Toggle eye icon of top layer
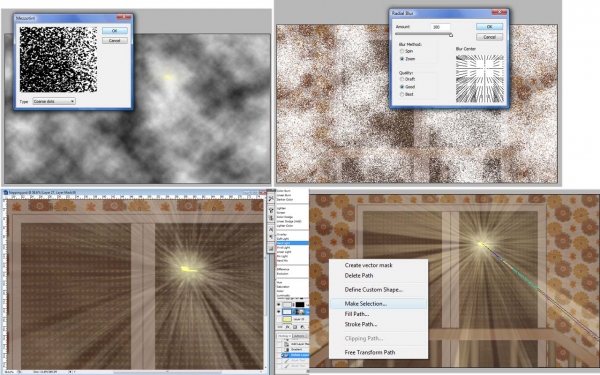The height and width of the screenshot is (375, 600). tap(279, 305)
